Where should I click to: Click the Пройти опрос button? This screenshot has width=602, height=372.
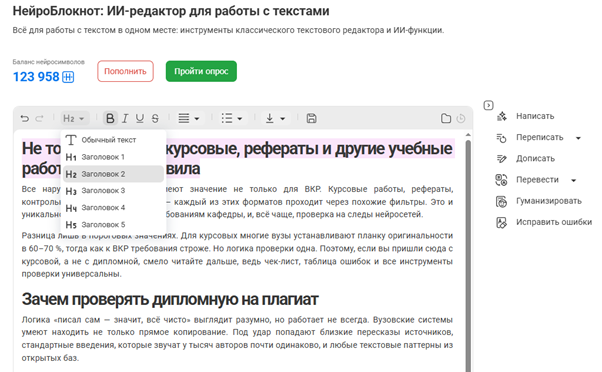point(201,71)
